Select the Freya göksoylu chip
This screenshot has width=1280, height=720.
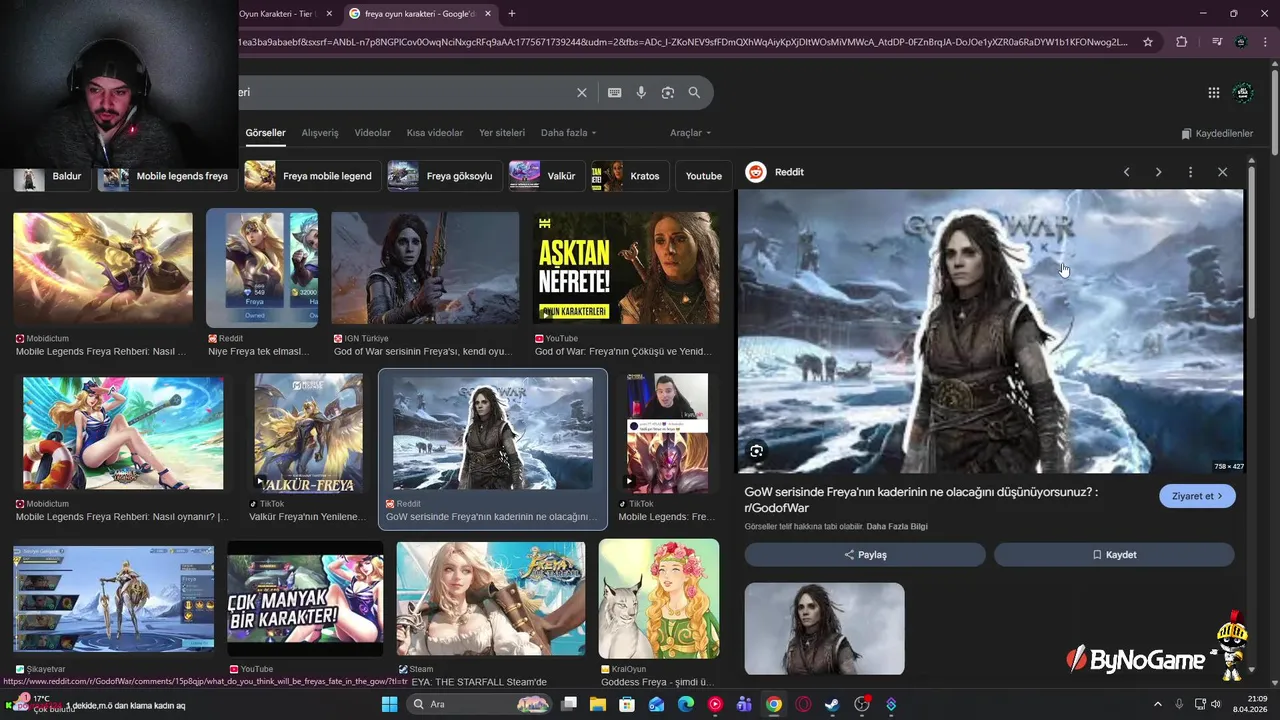(445, 176)
